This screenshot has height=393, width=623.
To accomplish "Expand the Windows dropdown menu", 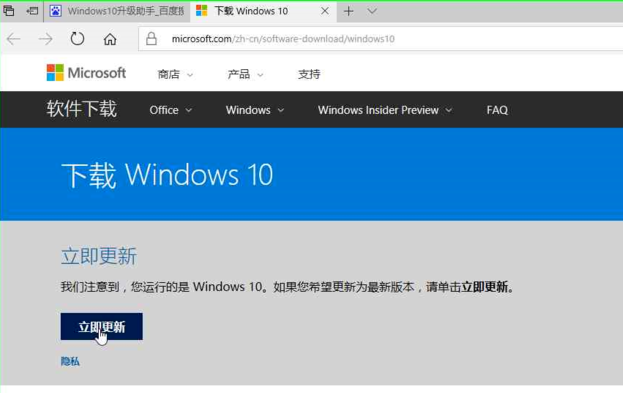I will [255, 110].
